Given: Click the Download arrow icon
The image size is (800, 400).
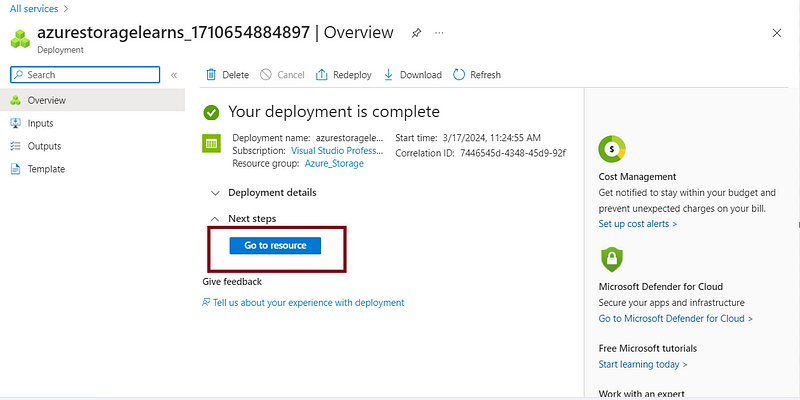Looking at the screenshot, I should (x=388, y=75).
